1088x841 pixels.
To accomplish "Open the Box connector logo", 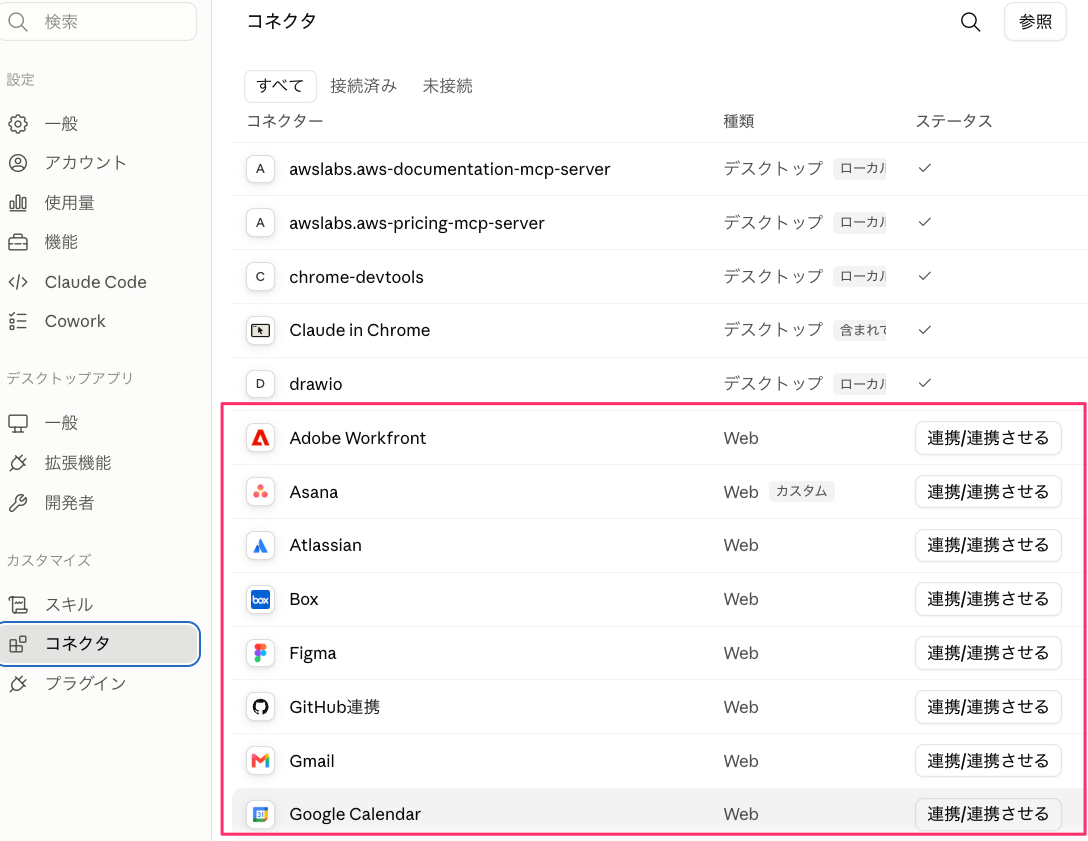I will tap(260, 600).
